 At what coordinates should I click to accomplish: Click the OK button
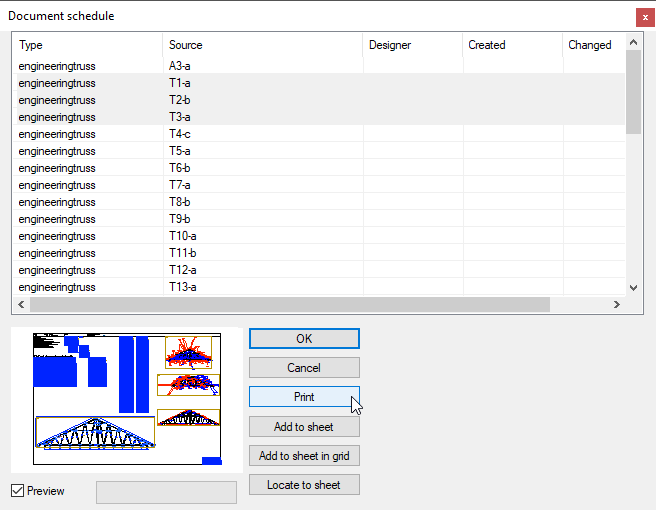[304, 339]
